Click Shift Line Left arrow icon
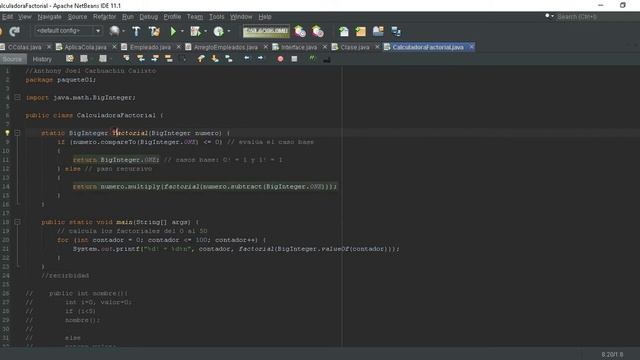The image size is (640, 360). (247, 59)
